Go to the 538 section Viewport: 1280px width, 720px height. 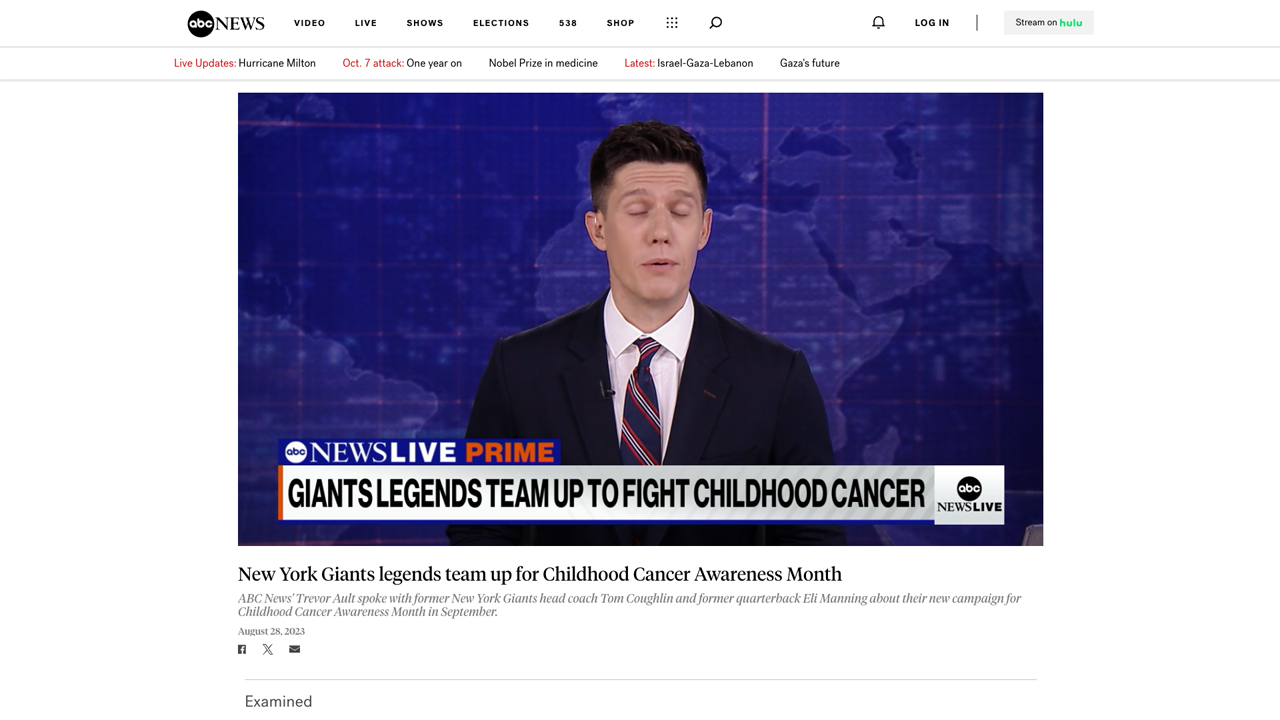click(x=568, y=23)
